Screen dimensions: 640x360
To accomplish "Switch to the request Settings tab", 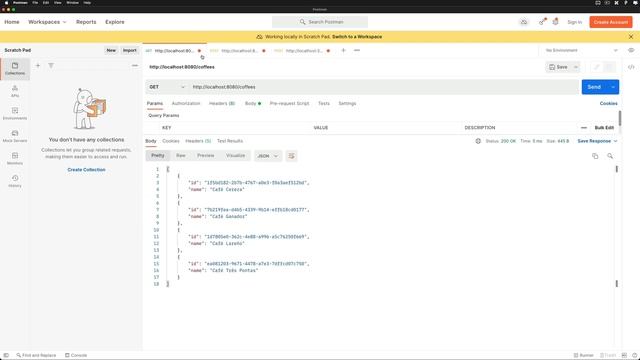I will [x=347, y=104].
